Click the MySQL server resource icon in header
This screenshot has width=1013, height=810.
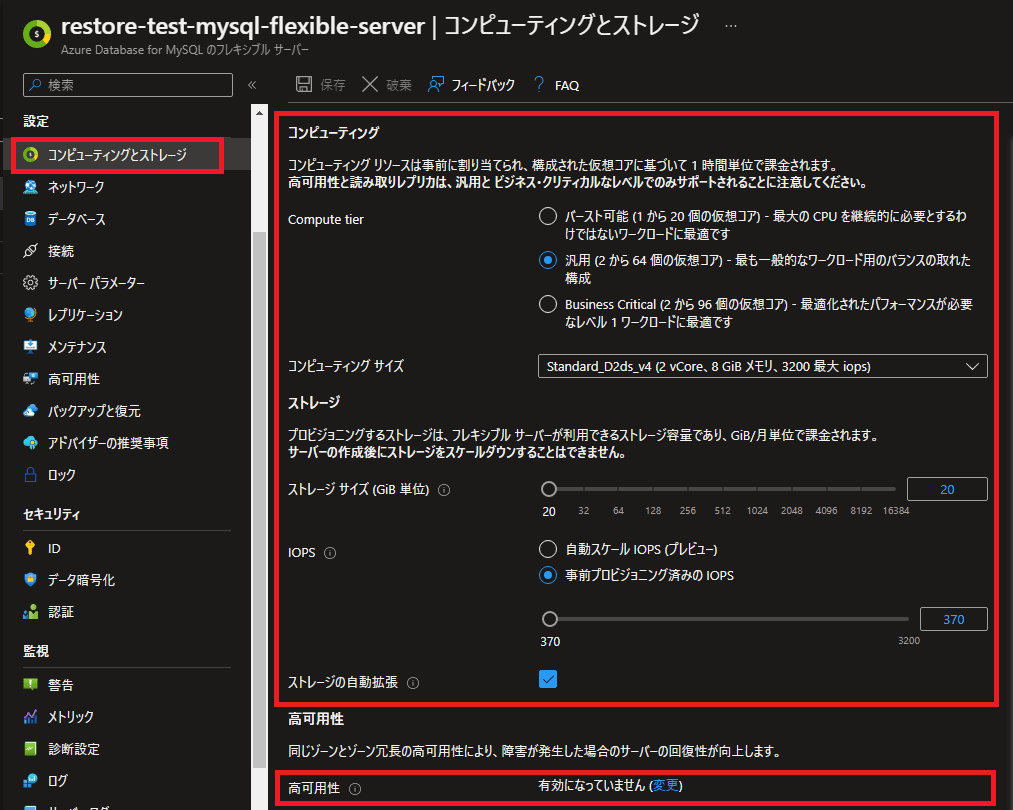coord(36,33)
